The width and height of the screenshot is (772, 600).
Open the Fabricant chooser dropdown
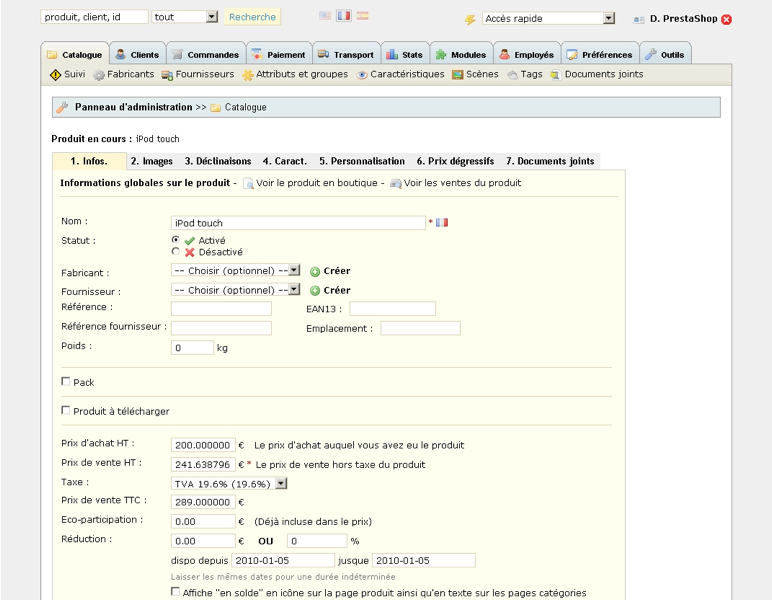coord(235,271)
